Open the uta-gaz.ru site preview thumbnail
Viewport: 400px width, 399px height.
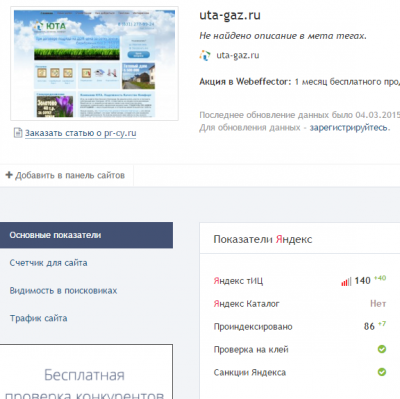click(94, 63)
